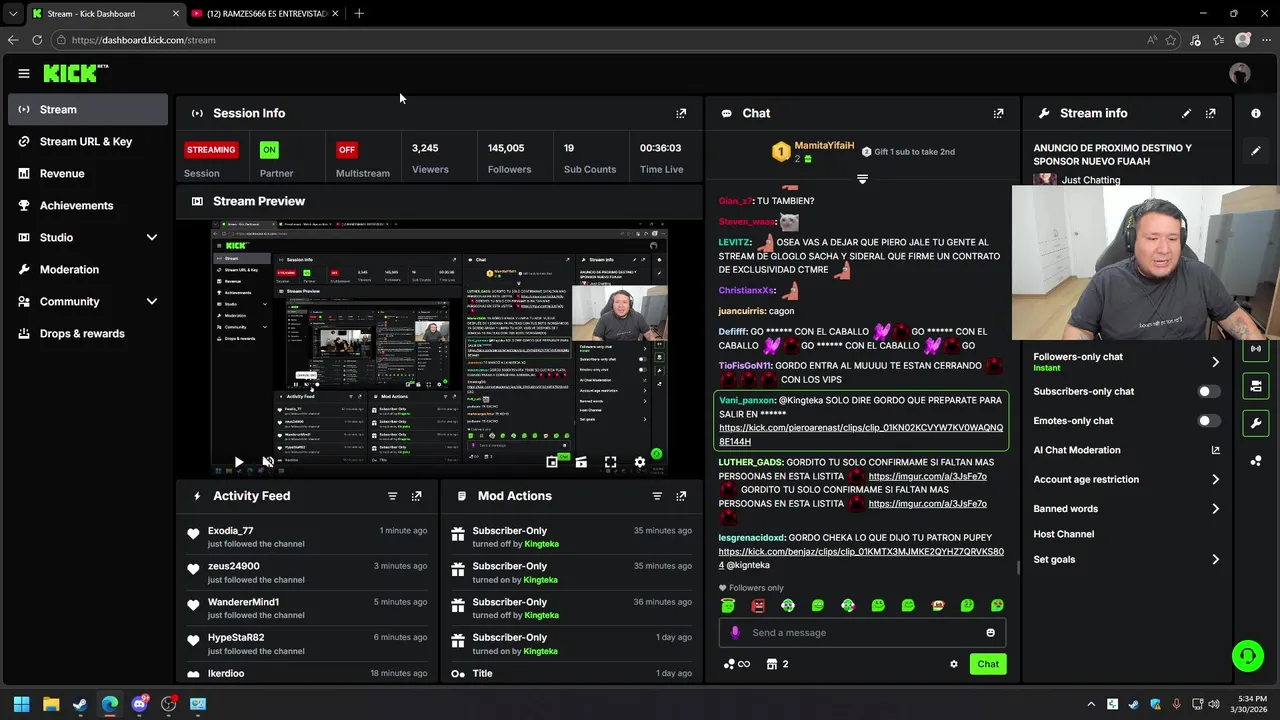Reload the page

(37, 40)
